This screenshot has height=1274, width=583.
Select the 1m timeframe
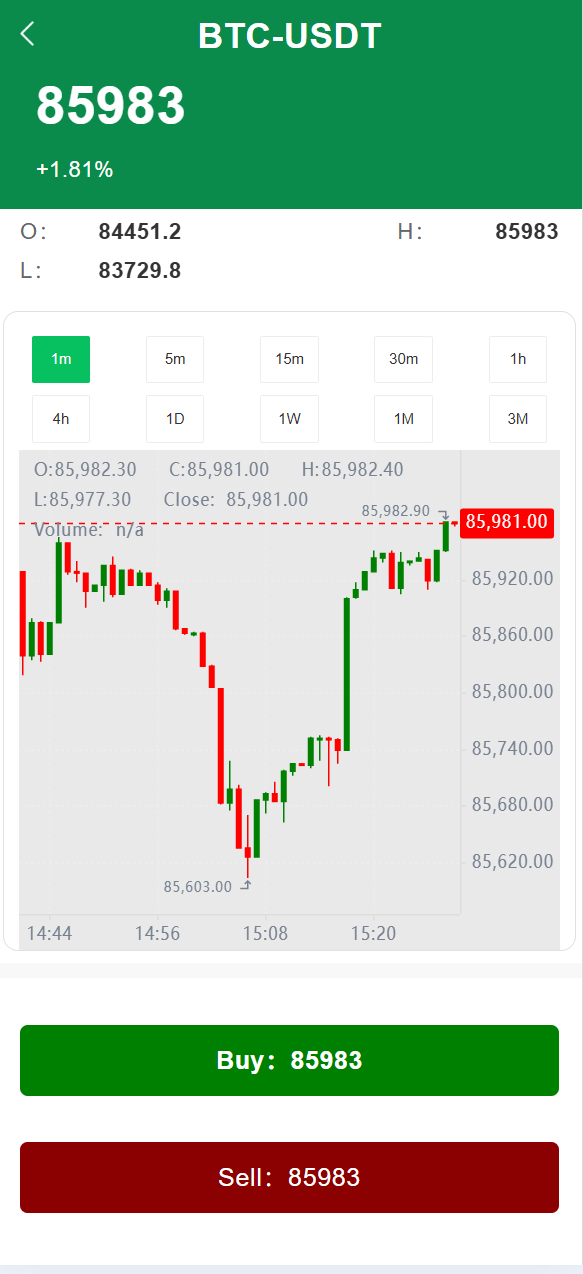coord(60,359)
